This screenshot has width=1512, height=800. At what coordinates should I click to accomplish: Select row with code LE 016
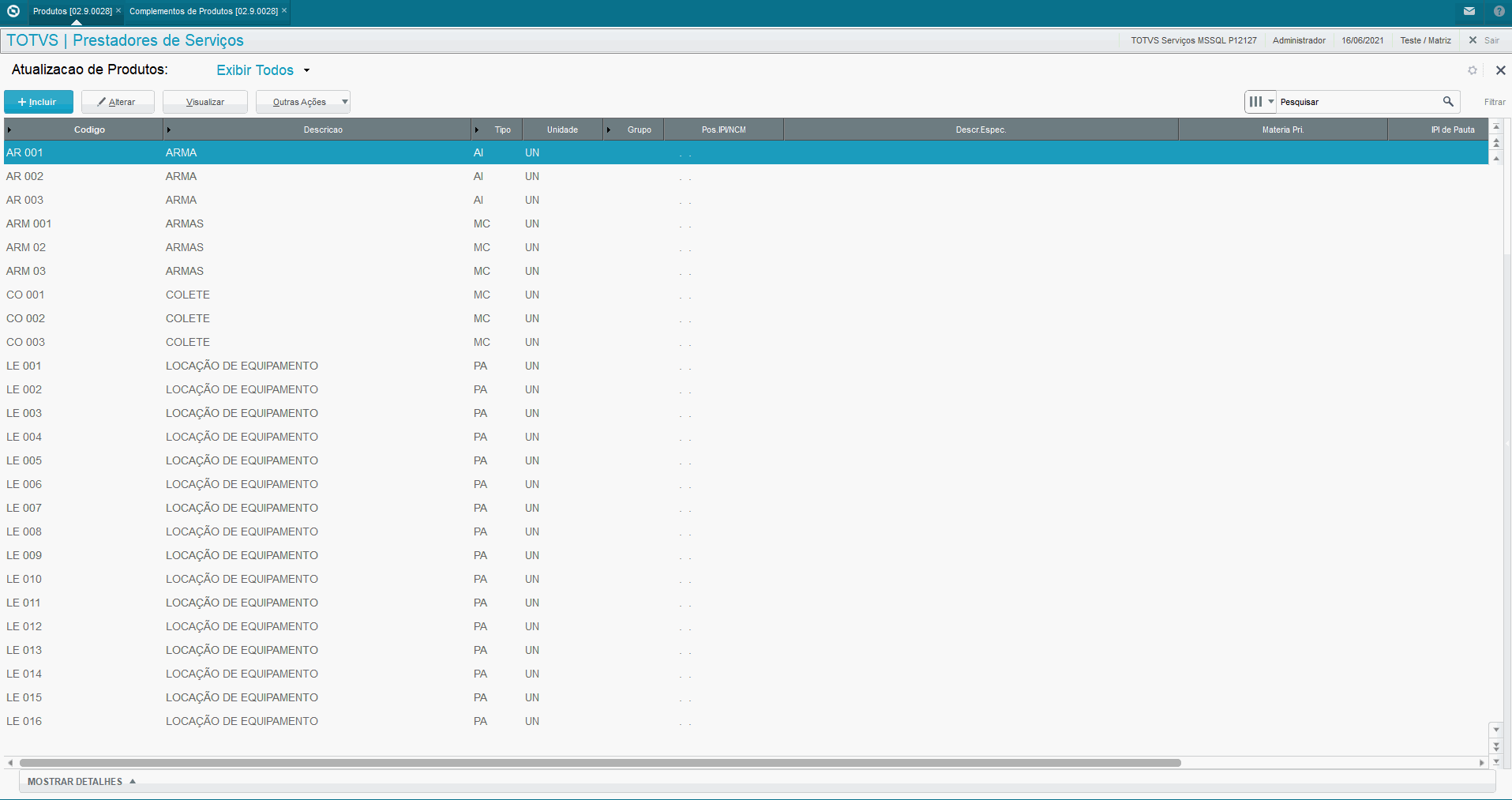[x=746, y=721]
